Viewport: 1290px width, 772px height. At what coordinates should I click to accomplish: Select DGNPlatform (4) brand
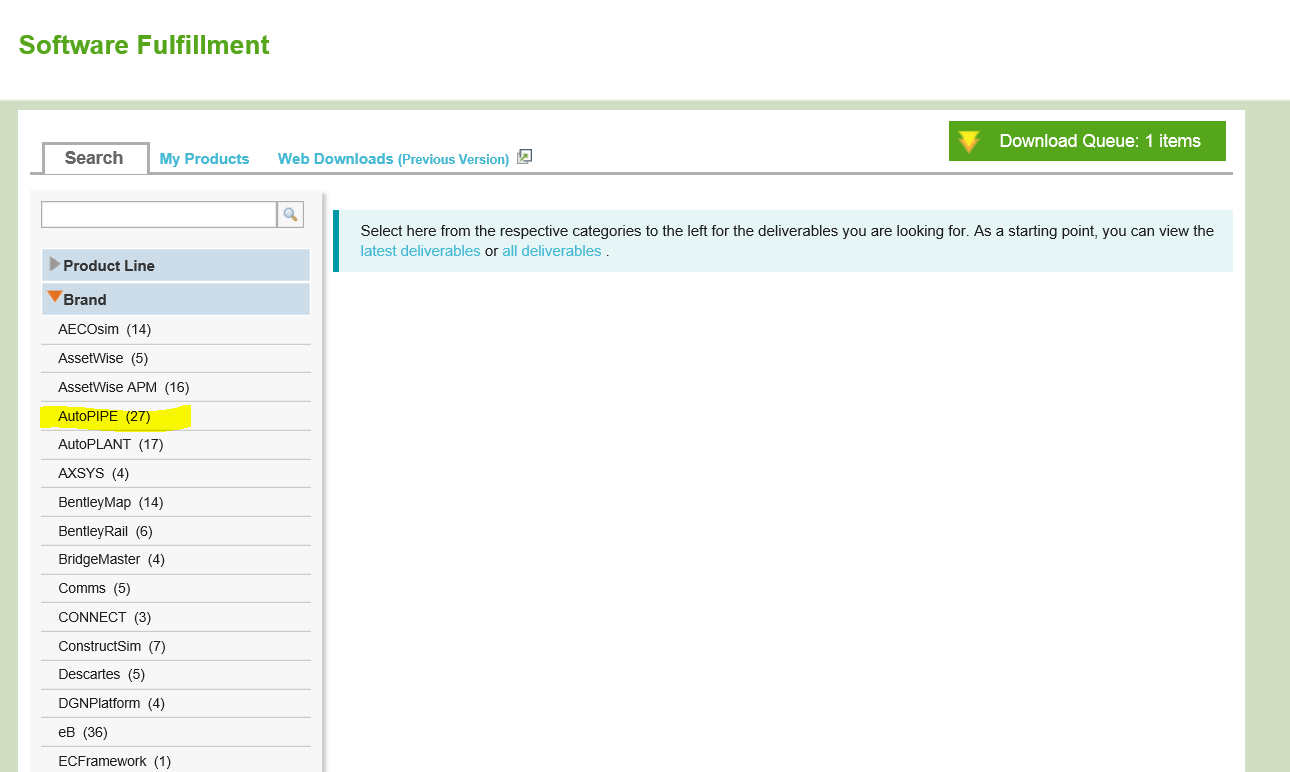click(x=112, y=703)
